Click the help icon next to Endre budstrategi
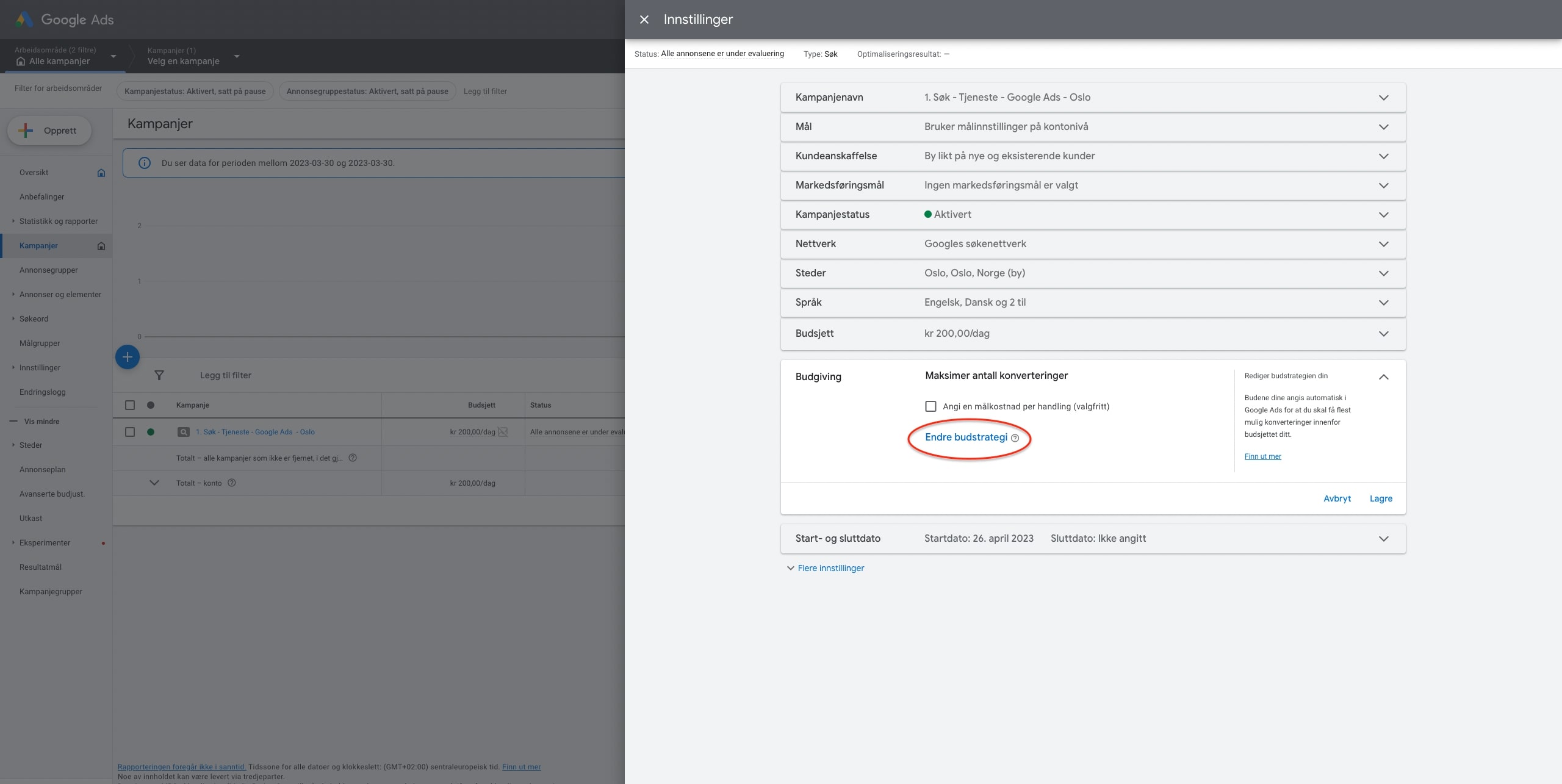Viewport: 1562px width, 784px height. pos(1015,438)
